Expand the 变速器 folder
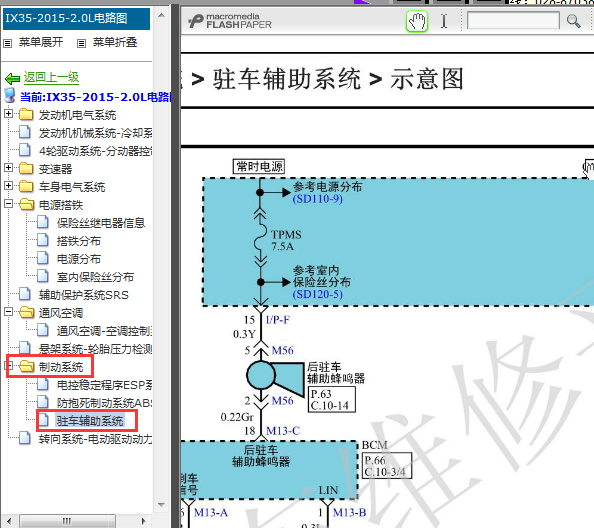594x528 pixels. 8,168
